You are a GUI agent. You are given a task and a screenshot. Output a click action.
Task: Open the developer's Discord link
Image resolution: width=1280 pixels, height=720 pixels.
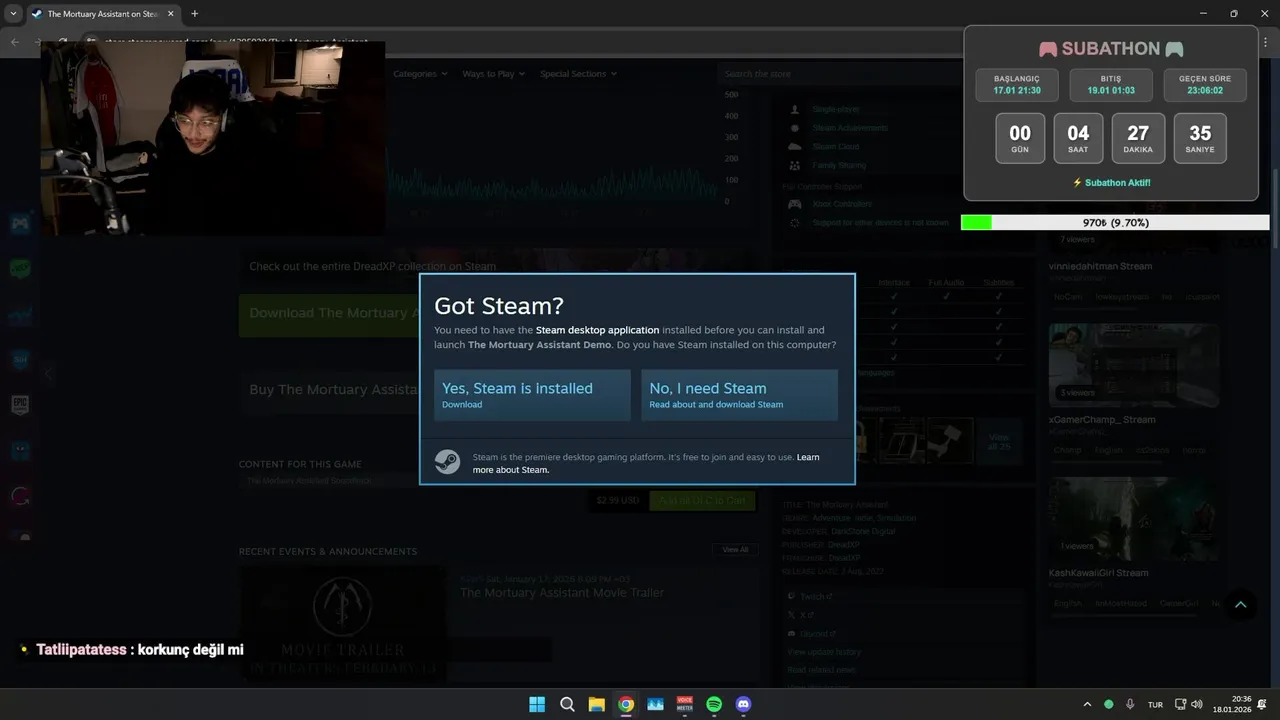click(815, 634)
